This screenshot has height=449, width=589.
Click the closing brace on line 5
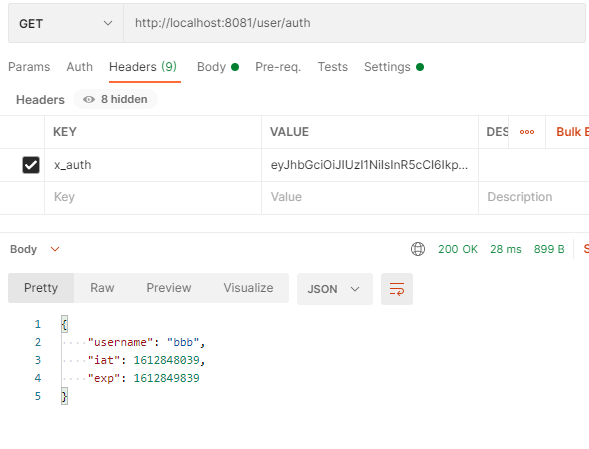coord(64,396)
